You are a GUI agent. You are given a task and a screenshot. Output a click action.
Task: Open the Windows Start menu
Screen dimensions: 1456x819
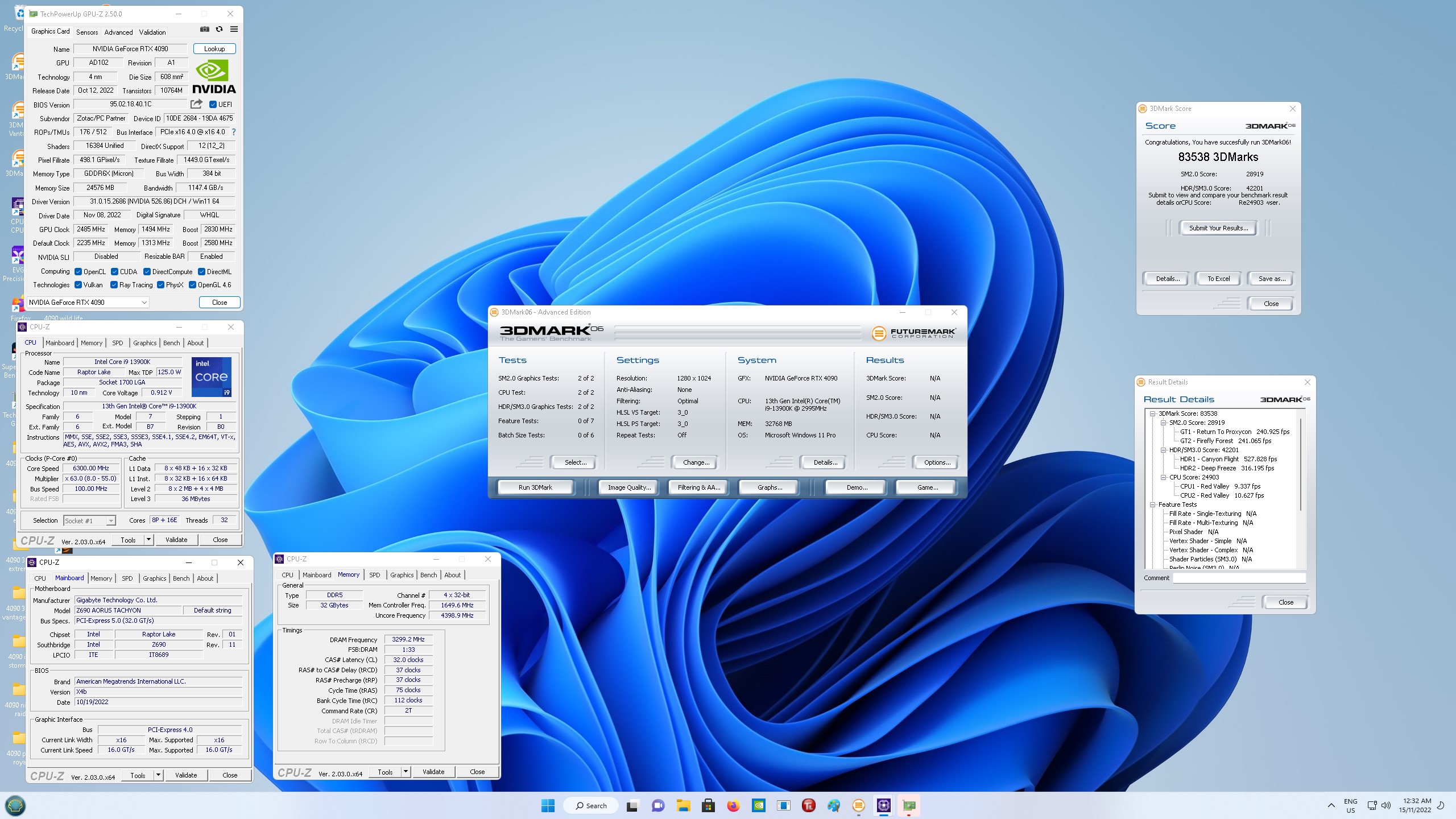548,805
